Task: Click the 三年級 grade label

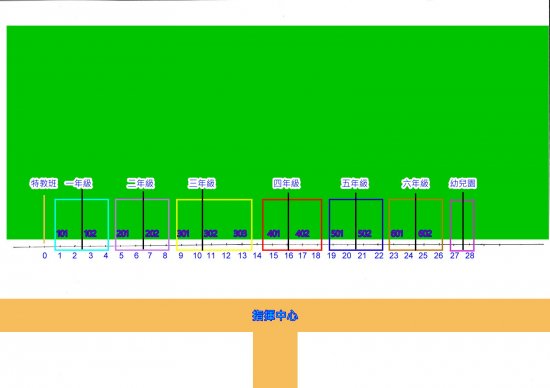Action: (202, 183)
